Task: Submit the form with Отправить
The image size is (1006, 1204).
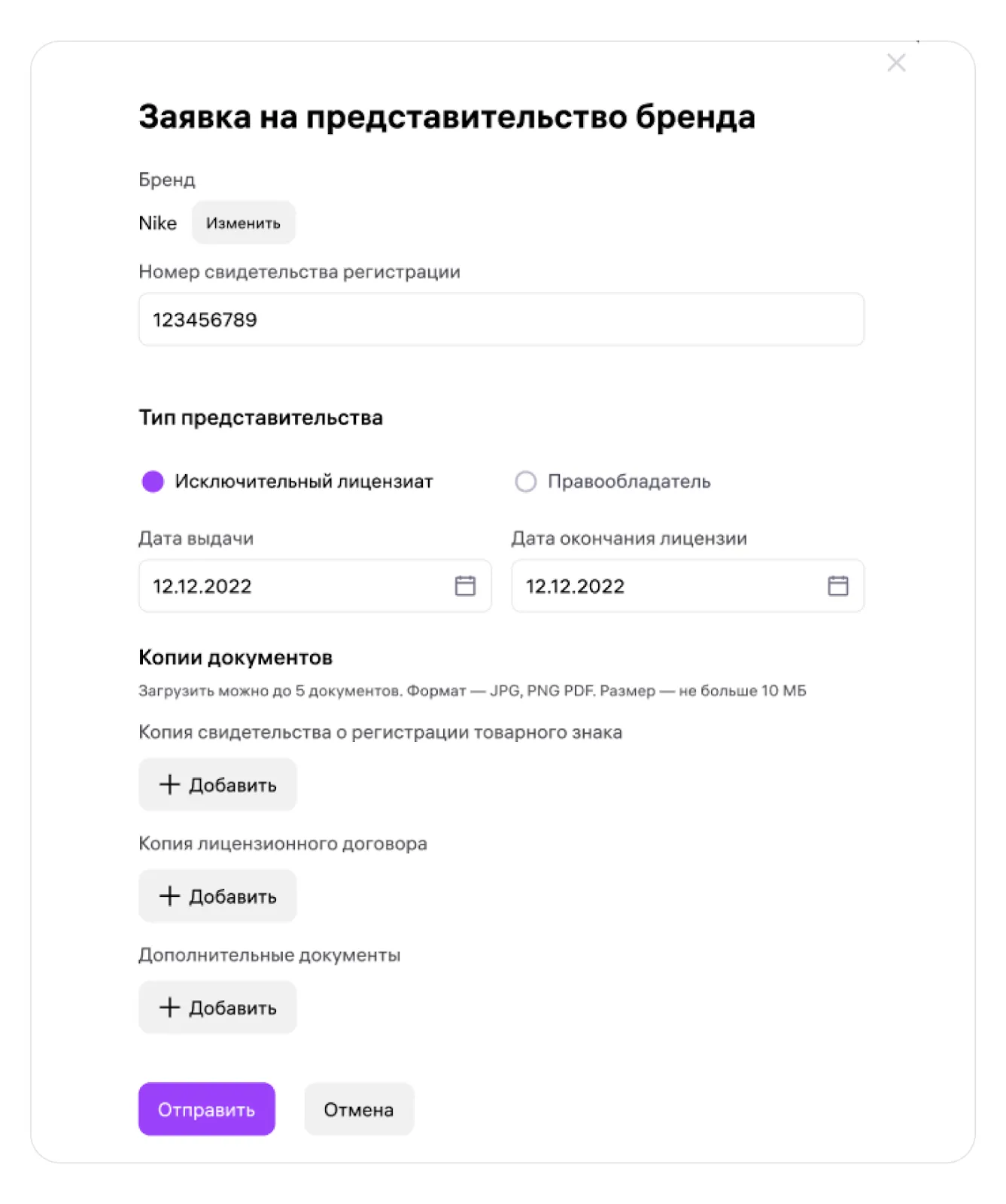Action: point(206,1109)
